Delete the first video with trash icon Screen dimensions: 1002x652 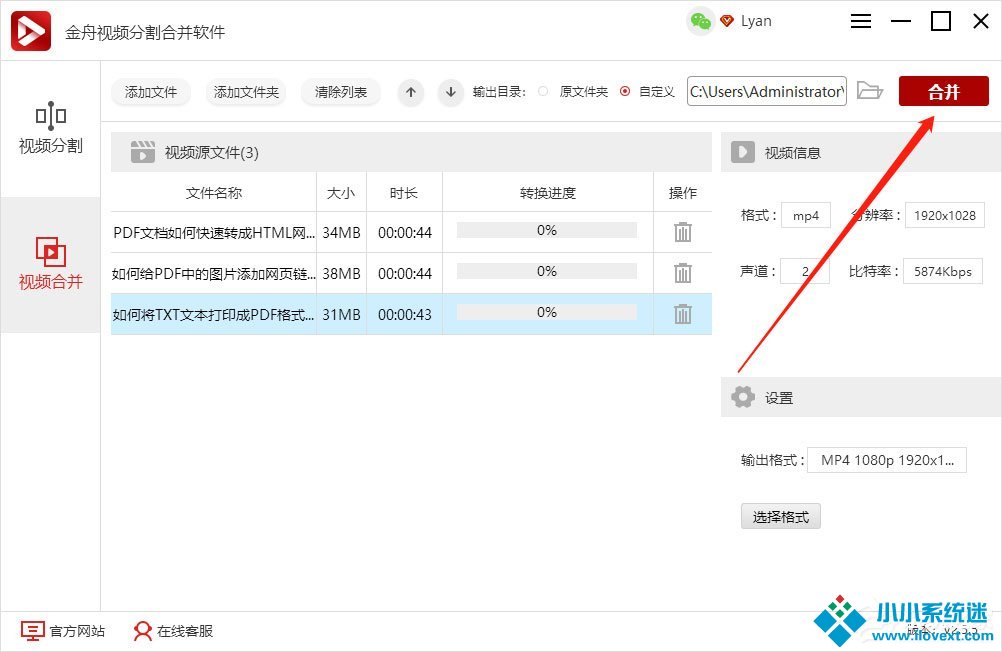pyautogui.click(x=683, y=232)
